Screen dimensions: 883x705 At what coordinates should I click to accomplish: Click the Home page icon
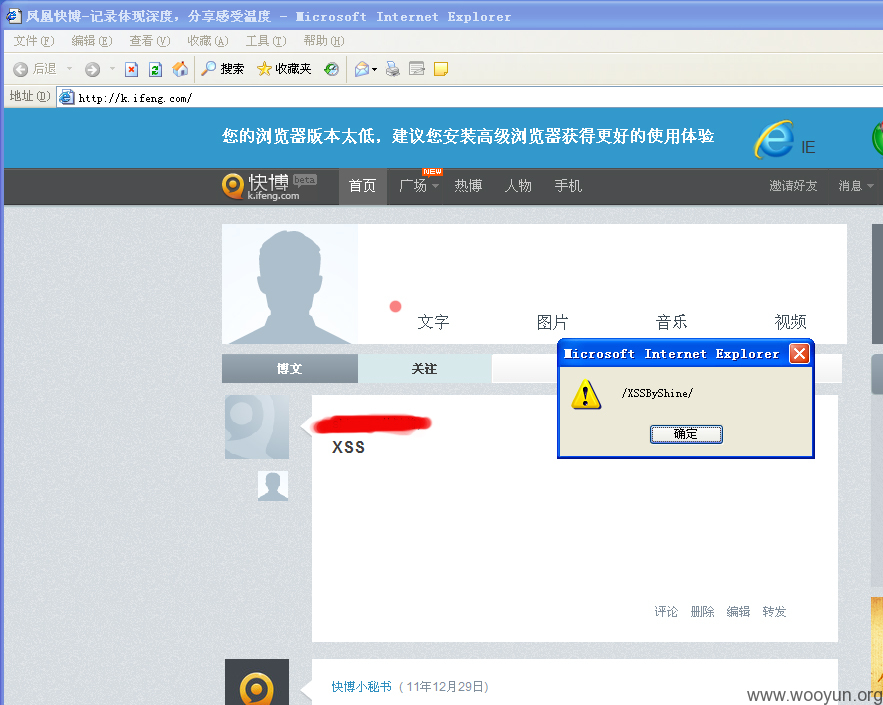[180, 69]
